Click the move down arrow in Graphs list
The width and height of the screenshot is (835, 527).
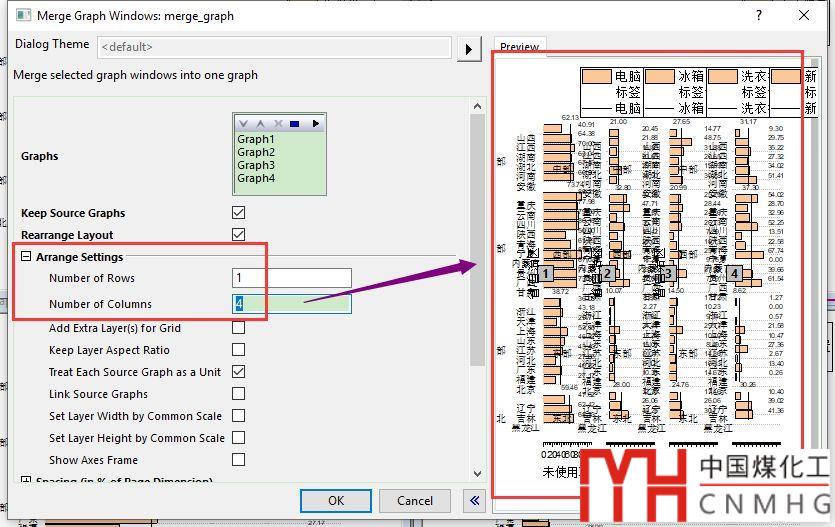244,124
